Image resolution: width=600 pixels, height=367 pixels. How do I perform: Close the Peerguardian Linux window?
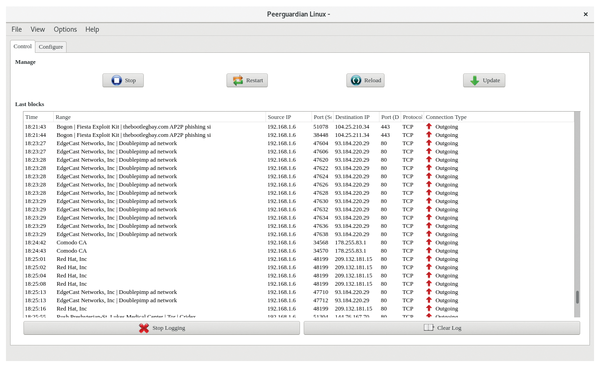585,14
